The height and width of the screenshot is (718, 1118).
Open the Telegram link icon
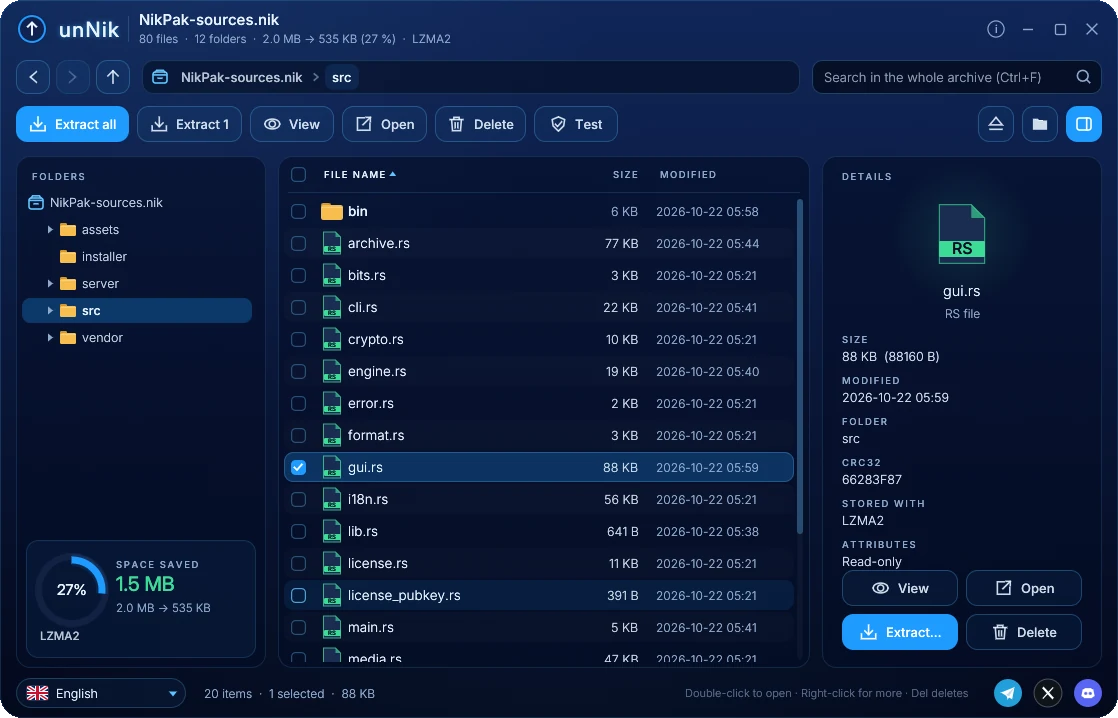tap(1007, 692)
